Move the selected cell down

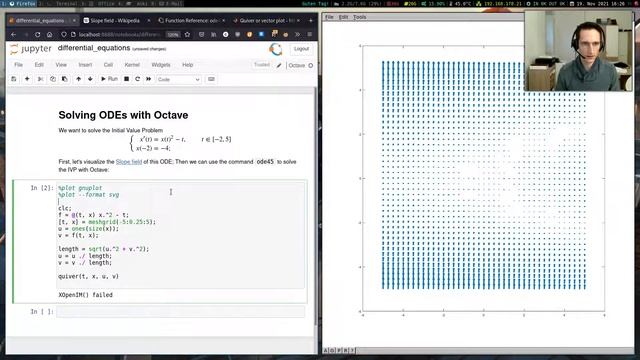tap(90, 79)
